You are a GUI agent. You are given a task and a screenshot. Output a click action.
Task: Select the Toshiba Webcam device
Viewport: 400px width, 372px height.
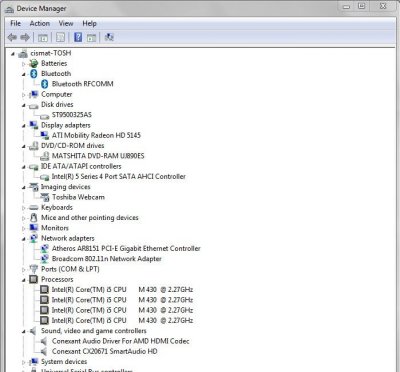pos(78,197)
